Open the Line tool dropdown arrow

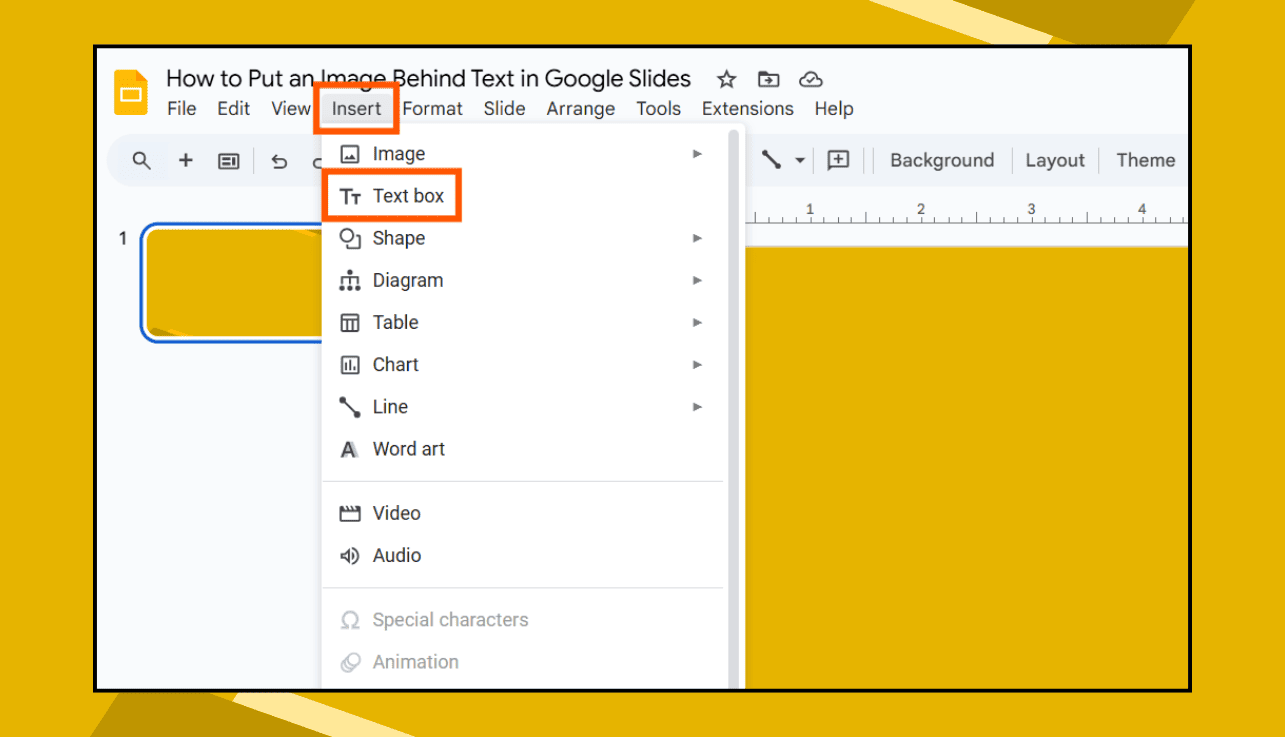(x=799, y=160)
